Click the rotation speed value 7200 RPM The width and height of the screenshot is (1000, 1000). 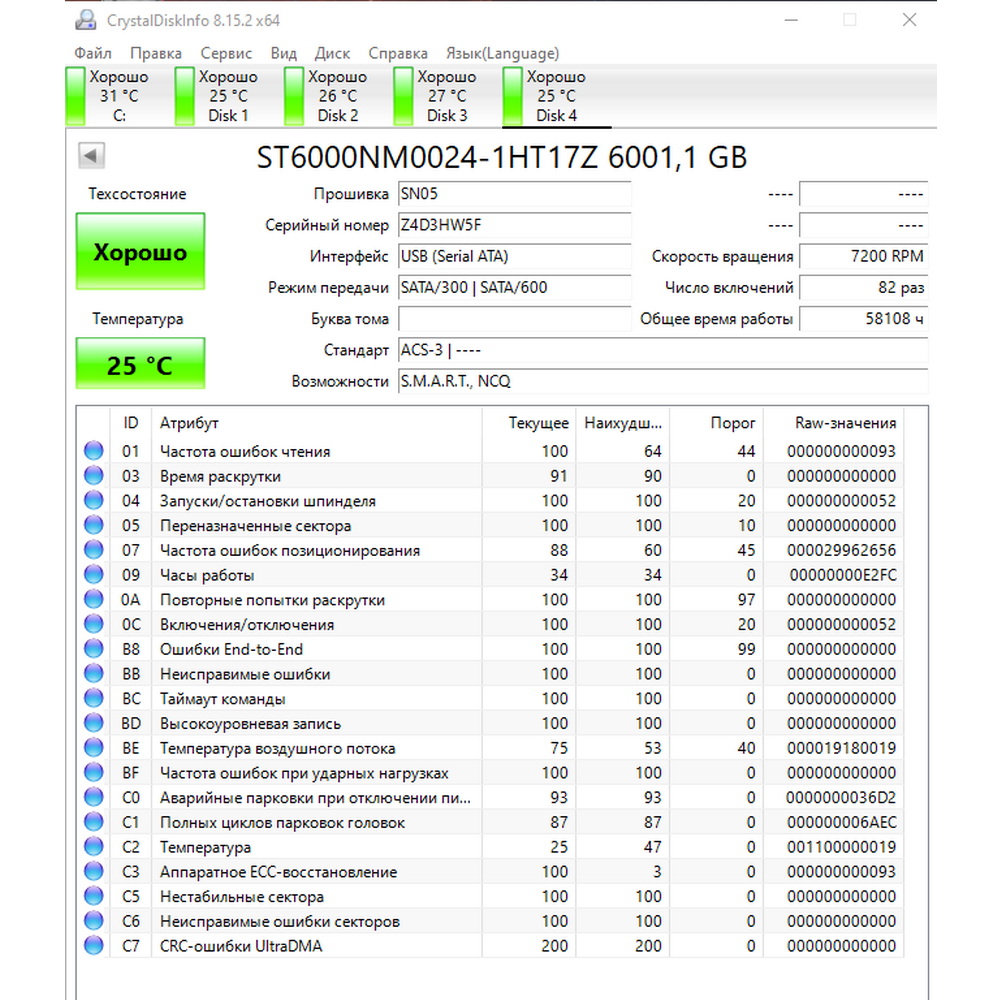pos(864,256)
